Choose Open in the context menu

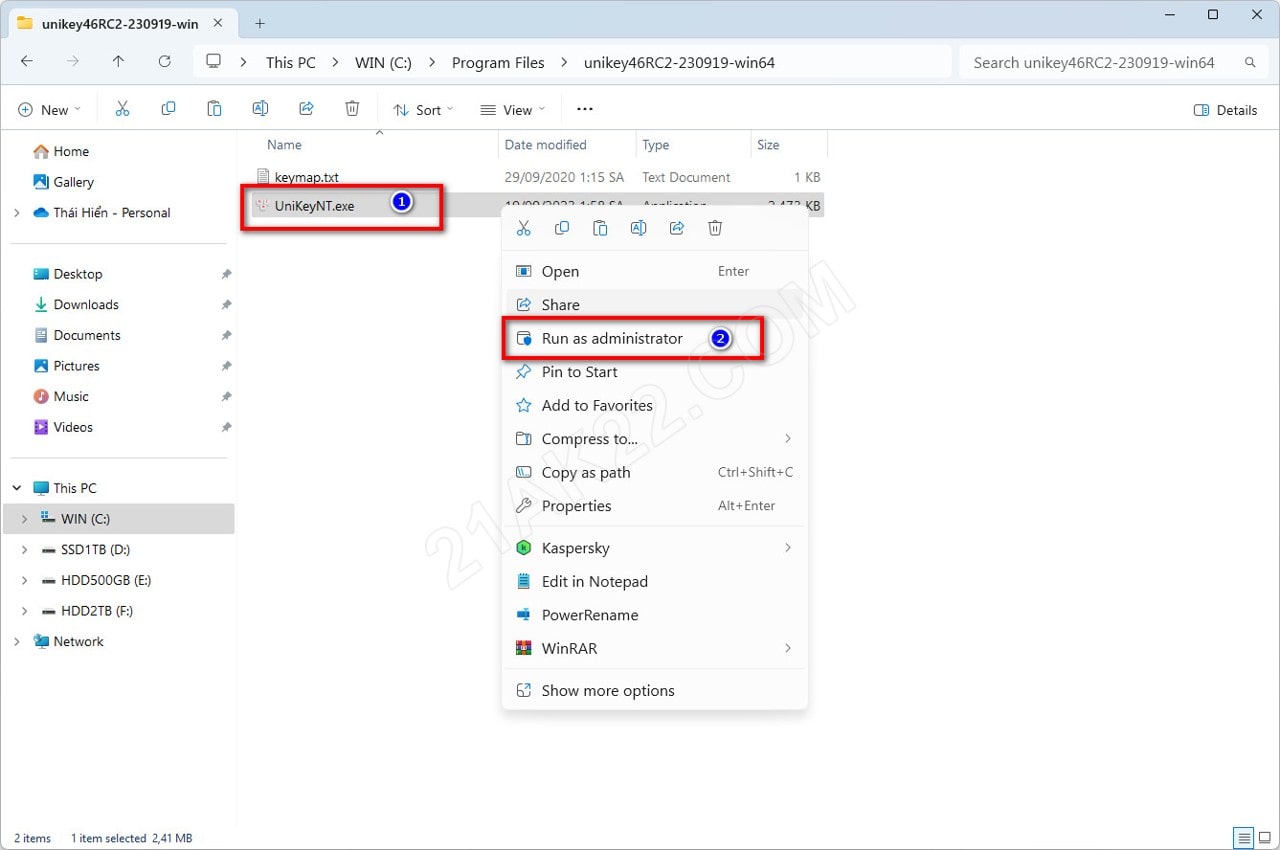click(x=654, y=271)
